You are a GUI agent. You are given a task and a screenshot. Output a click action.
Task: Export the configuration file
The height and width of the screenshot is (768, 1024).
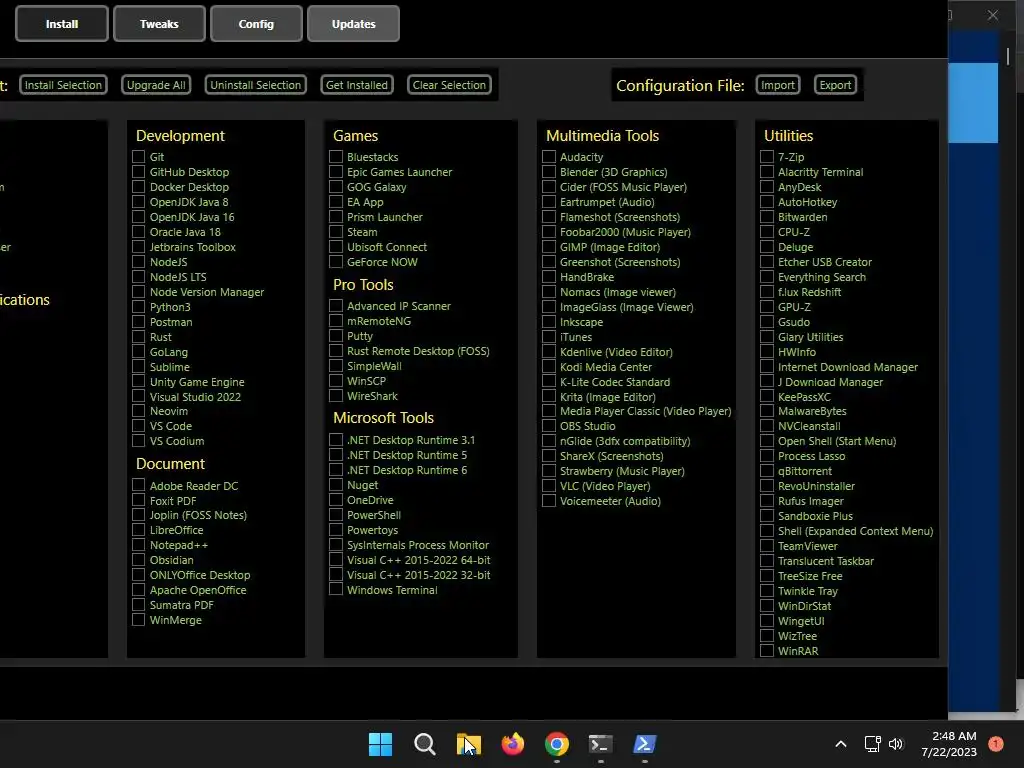[835, 85]
